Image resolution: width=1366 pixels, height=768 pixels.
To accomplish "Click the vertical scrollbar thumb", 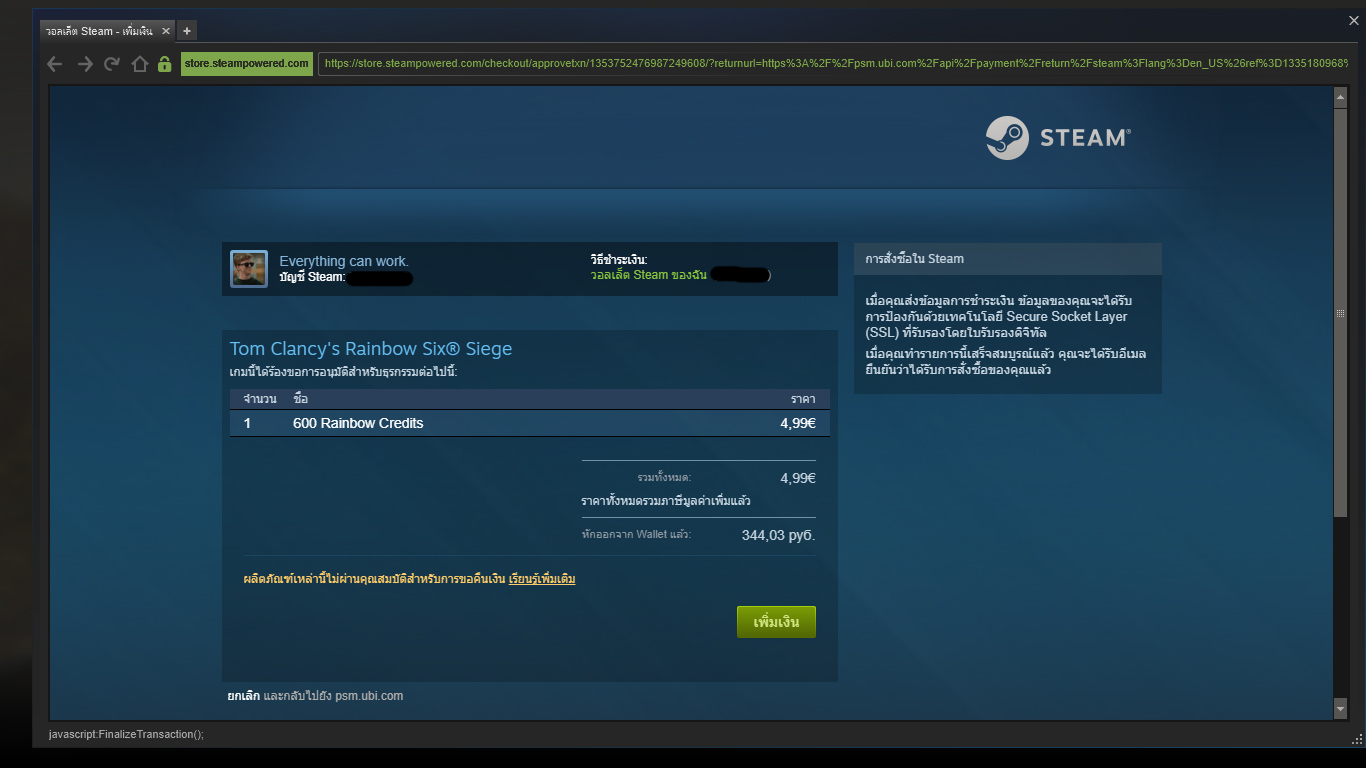I will (x=1341, y=312).
